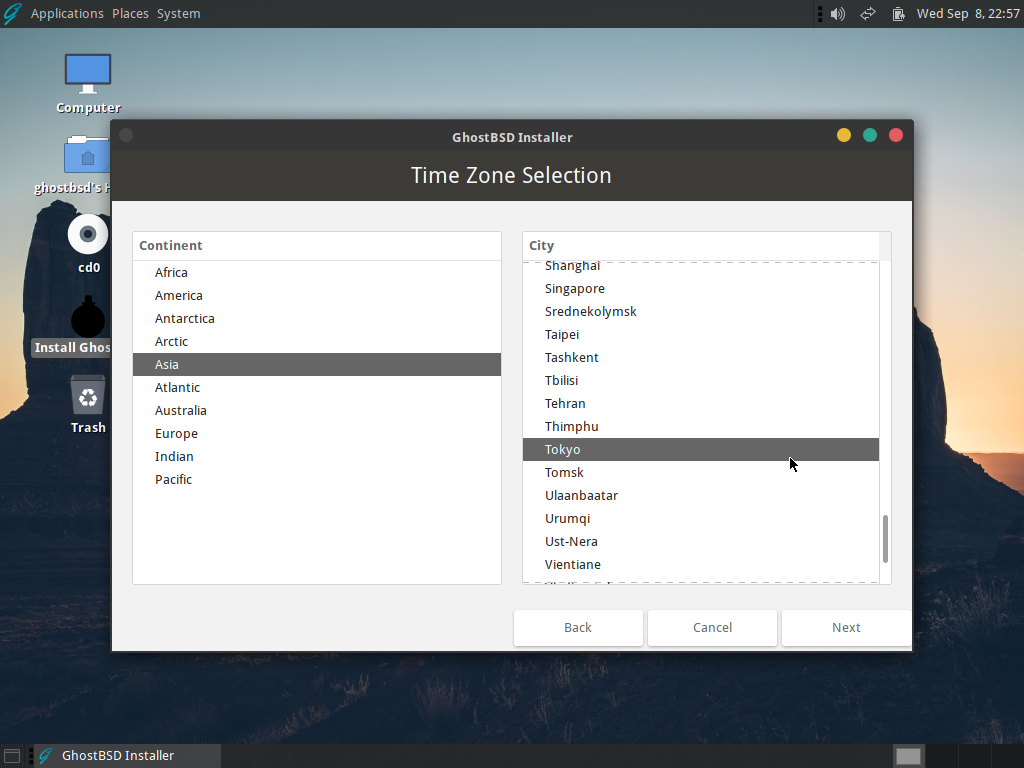Screen dimensions: 1024x768
Task: Select Arctic in Continent list
Action: tap(317, 342)
